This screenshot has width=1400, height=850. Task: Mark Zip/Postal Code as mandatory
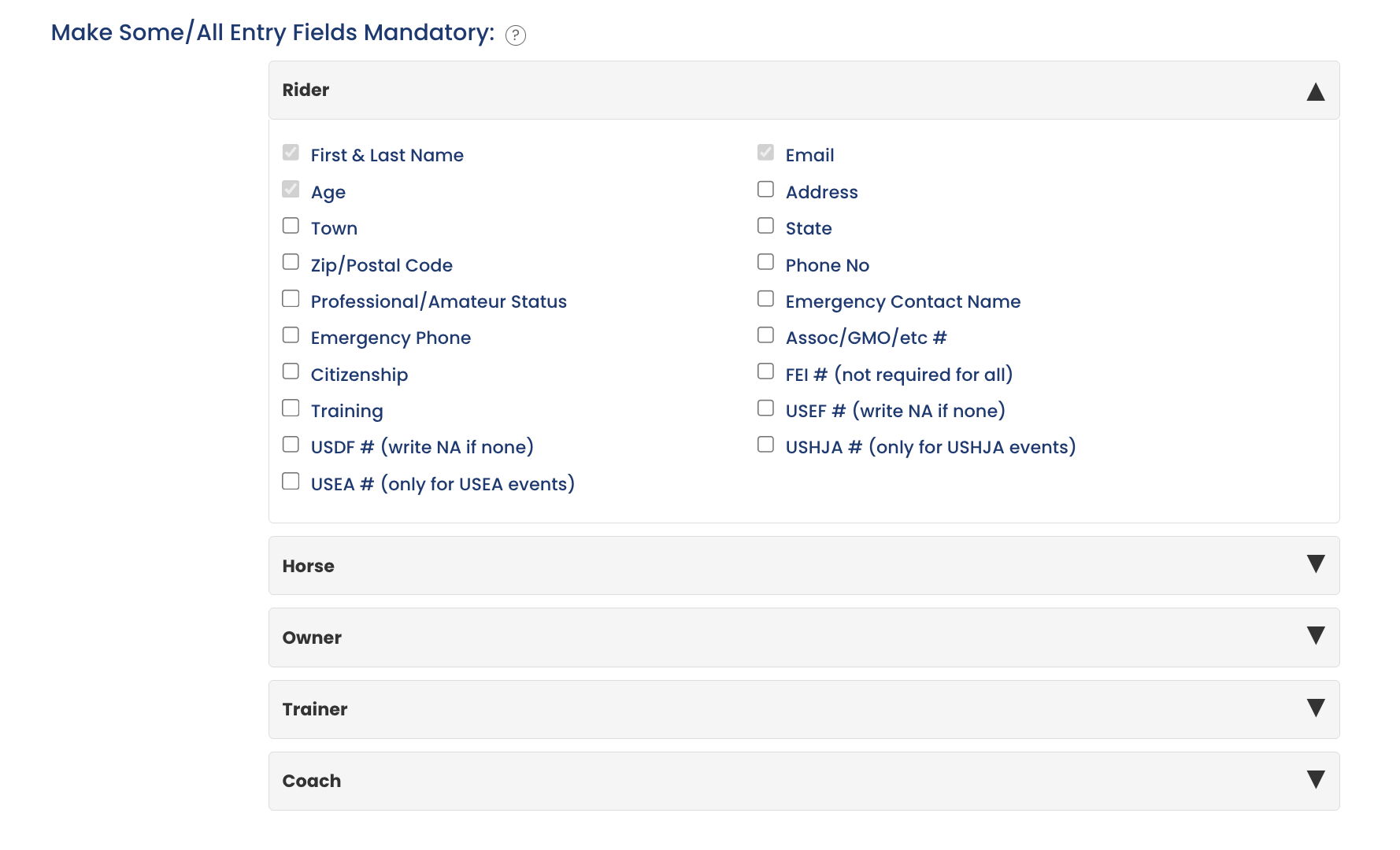click(x=291, y=262)
